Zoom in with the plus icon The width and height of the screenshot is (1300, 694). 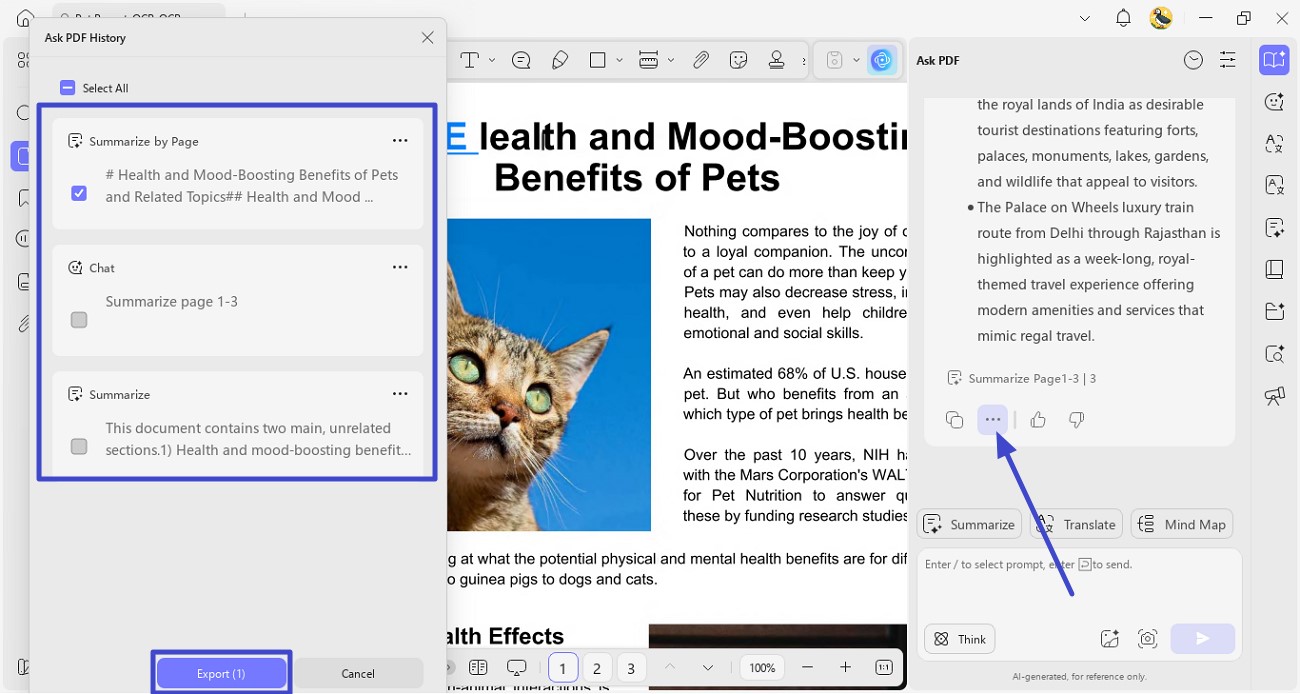coord(845,667)
